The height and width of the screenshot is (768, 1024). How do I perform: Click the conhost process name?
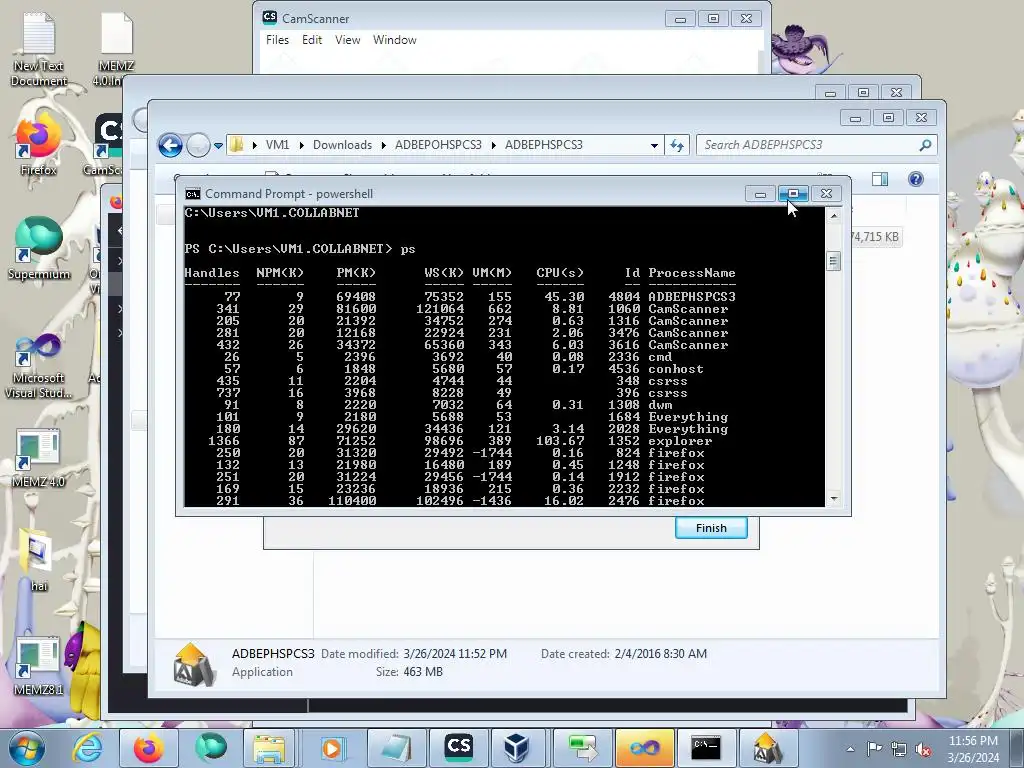click(676, 369)
